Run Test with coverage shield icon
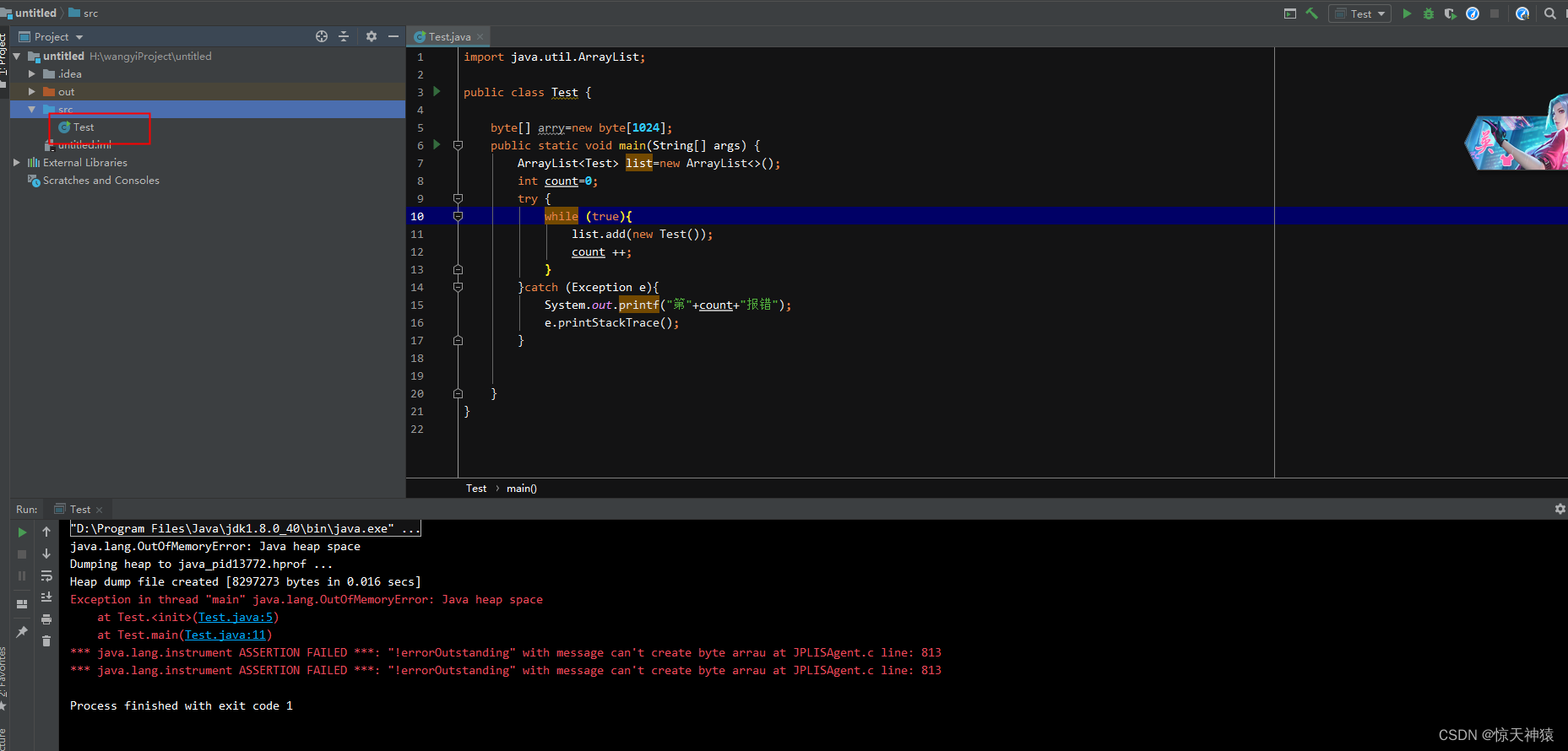This screenshot has height=751, width=1568. [x=1451, y=14]
